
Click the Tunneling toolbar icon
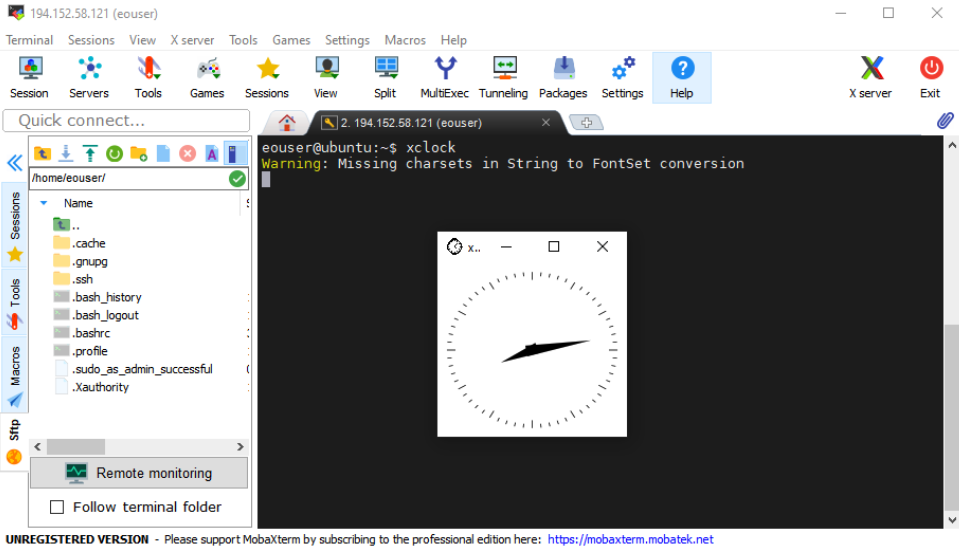[503, 77]
